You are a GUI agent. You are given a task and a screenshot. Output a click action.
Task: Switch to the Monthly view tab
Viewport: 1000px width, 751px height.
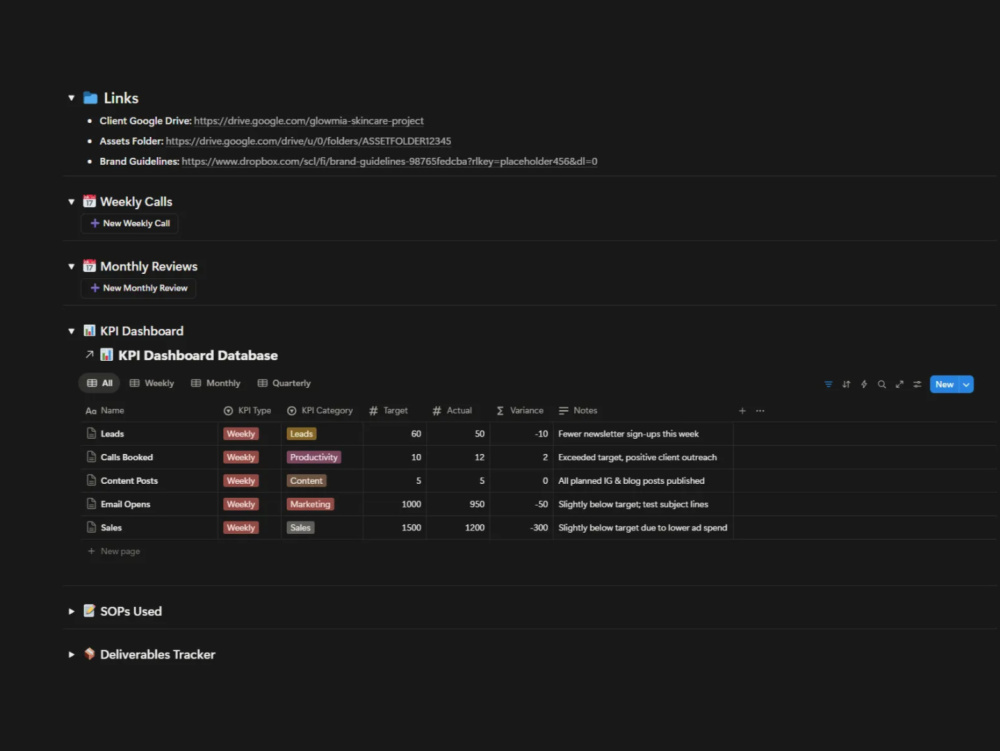pos(216,383)
